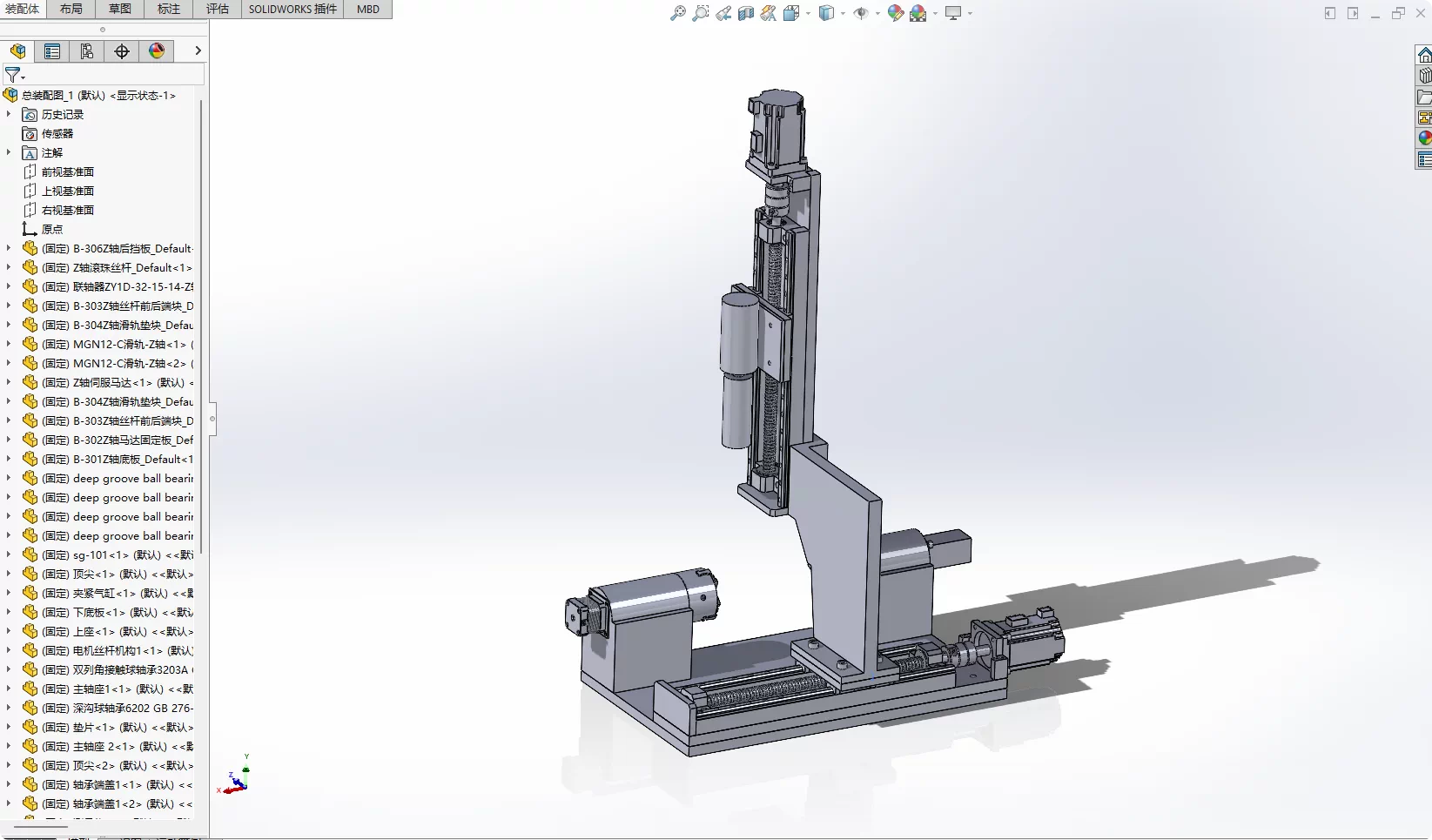Switch to the 评估 tab

pos(218,9)
